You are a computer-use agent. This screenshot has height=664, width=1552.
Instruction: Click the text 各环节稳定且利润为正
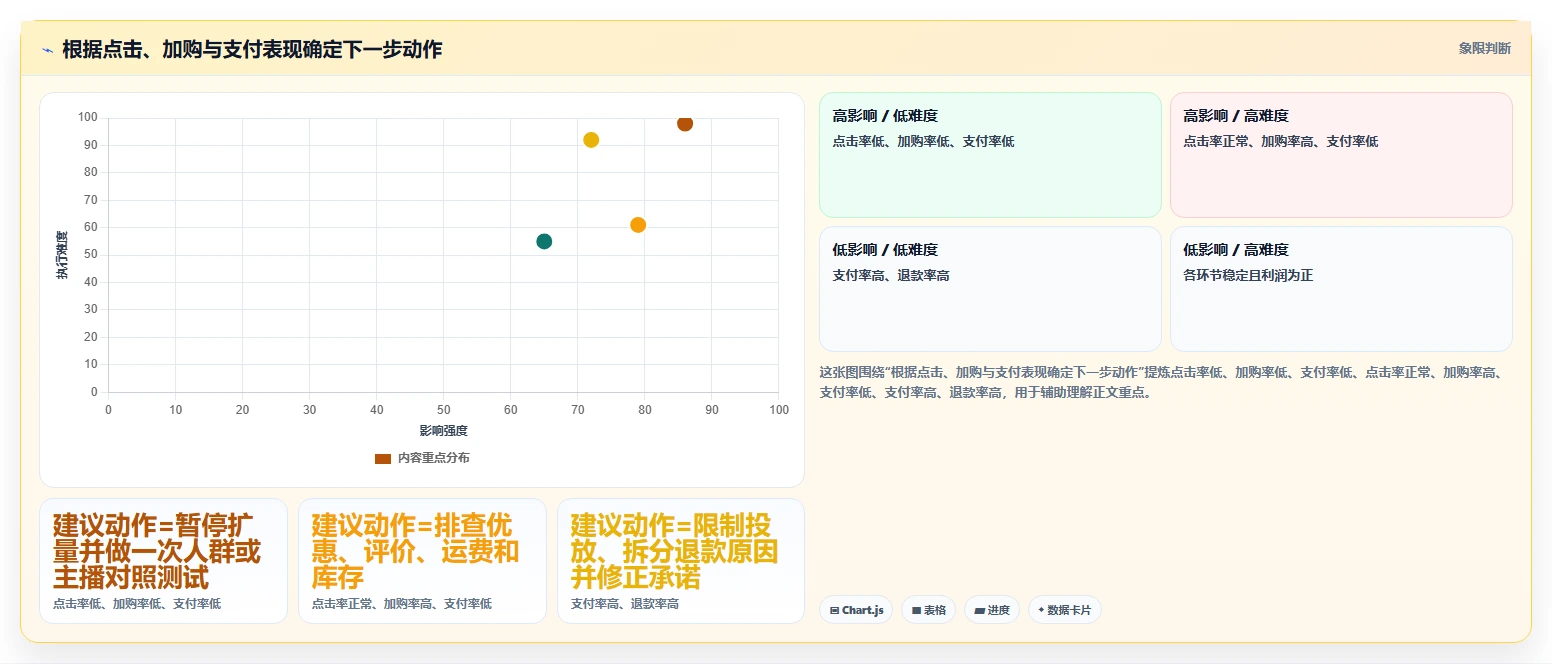tap(1248, 275)
